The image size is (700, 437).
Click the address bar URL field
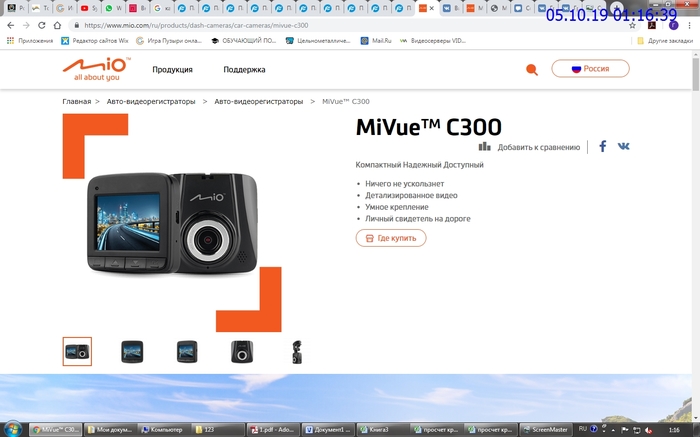click(x=348, y=25)
